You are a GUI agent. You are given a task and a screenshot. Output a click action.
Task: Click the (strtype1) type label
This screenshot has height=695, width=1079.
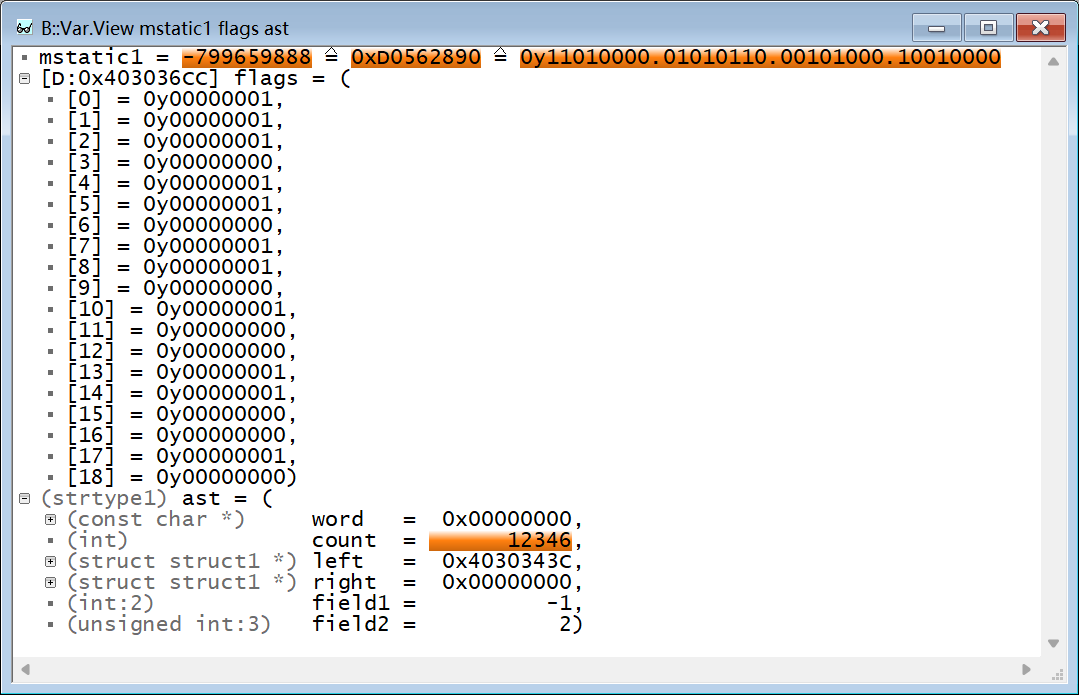point(104,498)
